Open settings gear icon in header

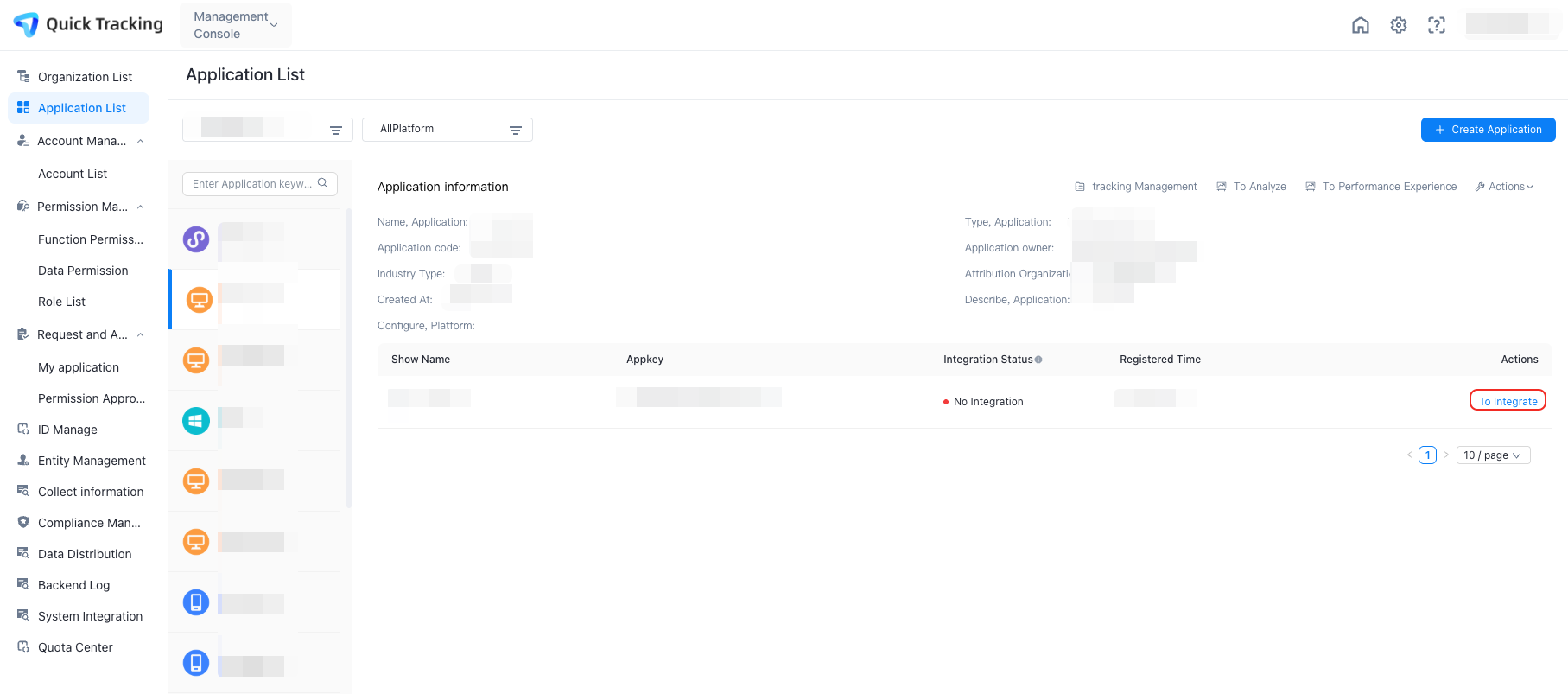pyautogui.click(x=1398, y=25)
